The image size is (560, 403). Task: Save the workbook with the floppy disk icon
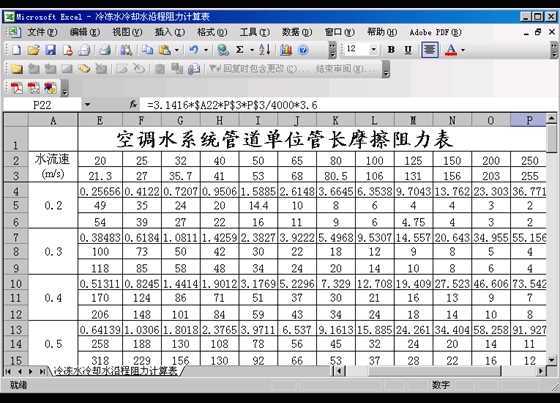click(50, 50)
